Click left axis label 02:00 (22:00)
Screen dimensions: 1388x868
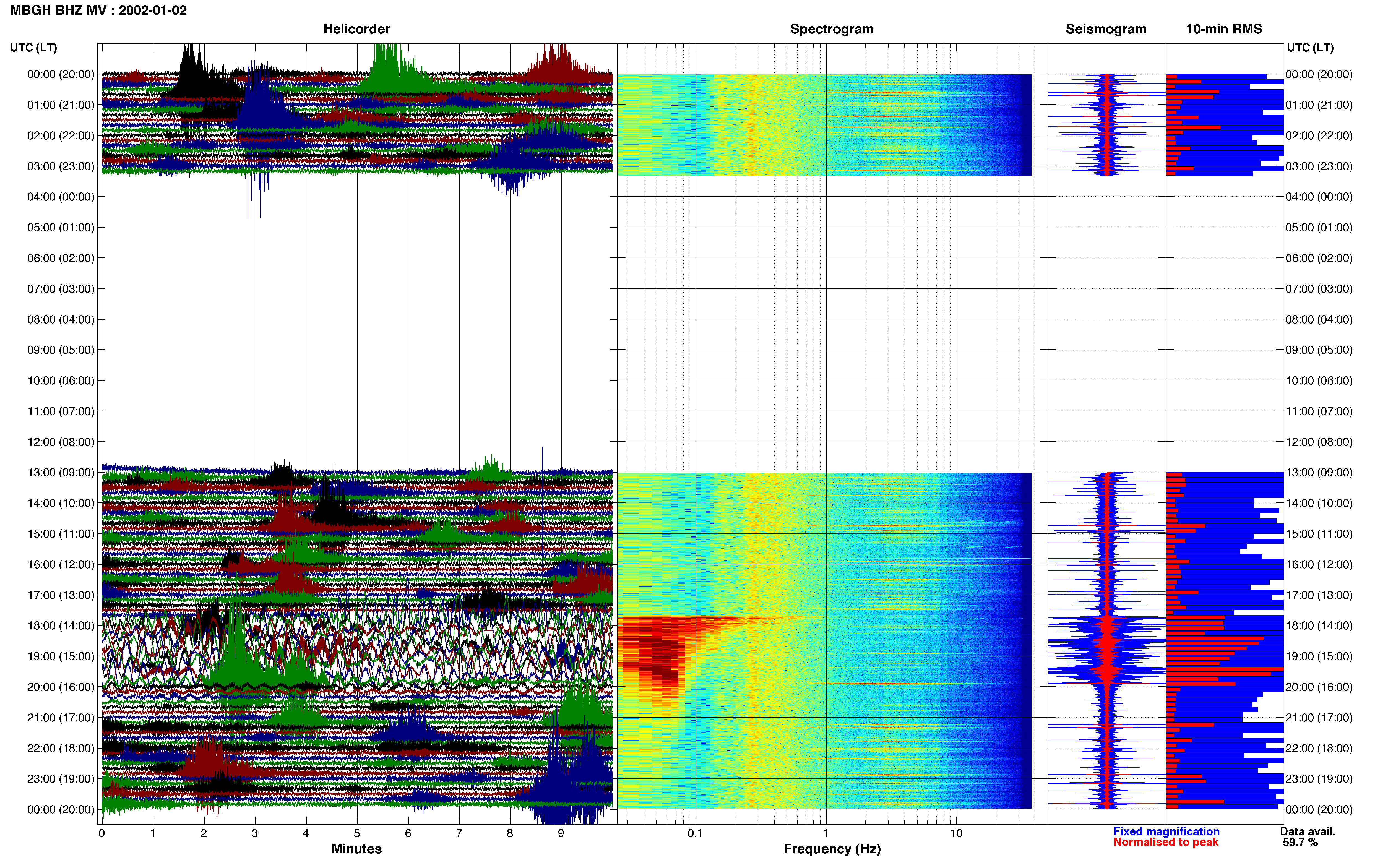click(61, 135)
